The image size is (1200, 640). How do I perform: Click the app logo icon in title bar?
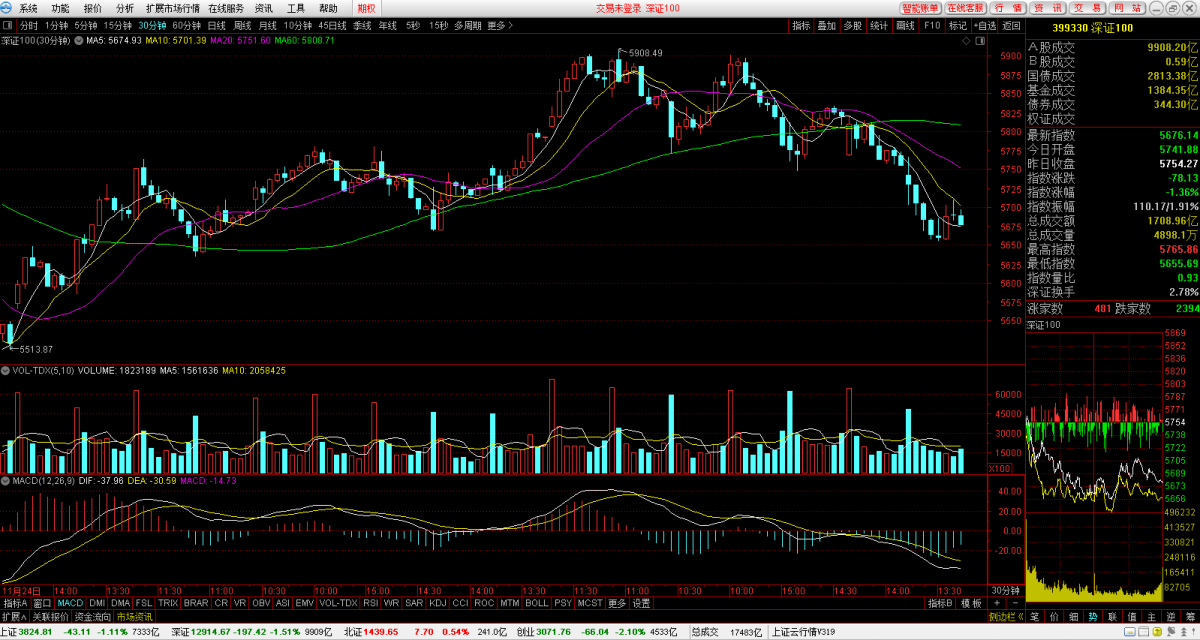[x=8, y=8]
